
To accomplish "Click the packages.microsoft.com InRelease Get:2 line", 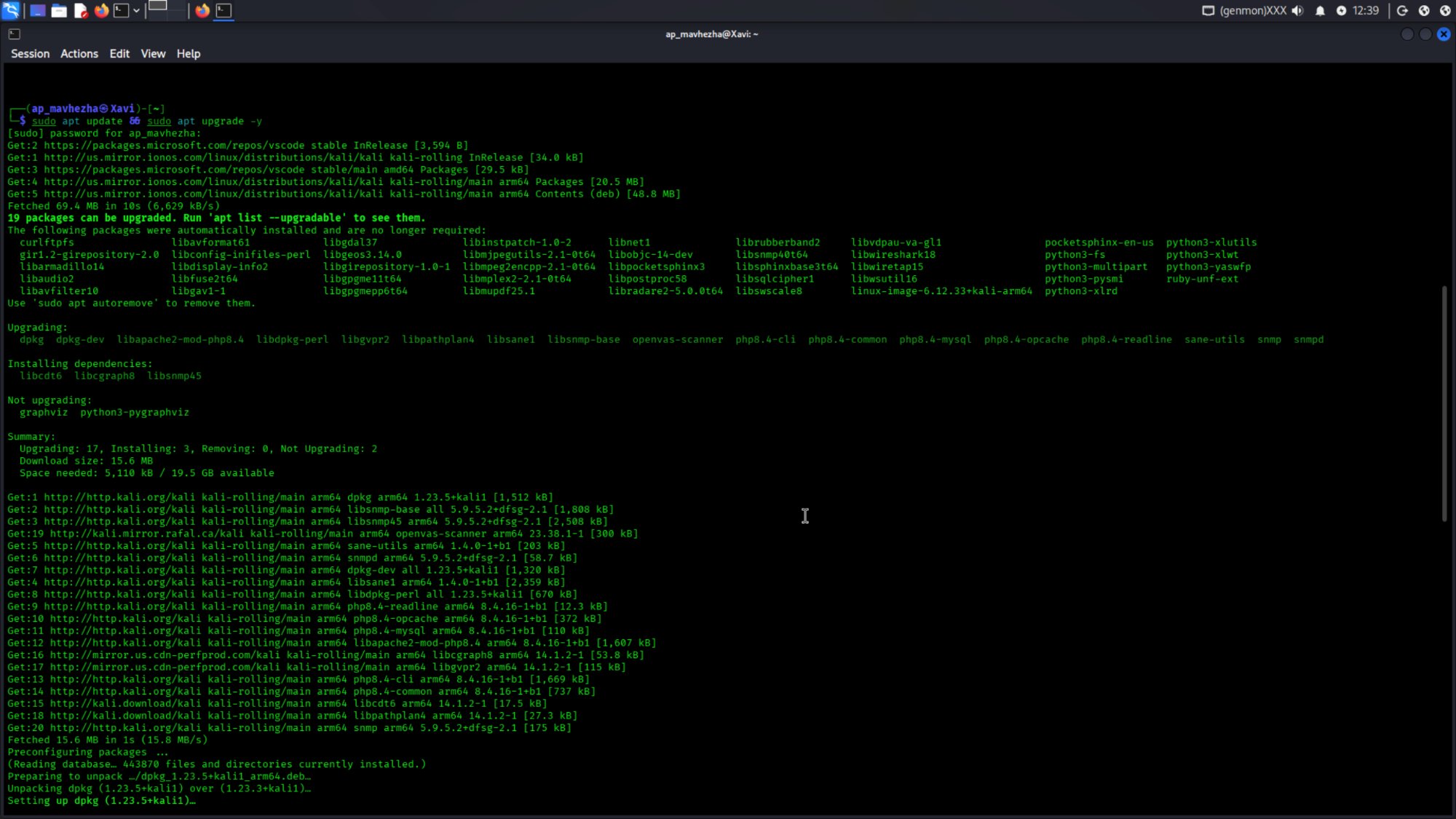I will (x=238, y=145).
